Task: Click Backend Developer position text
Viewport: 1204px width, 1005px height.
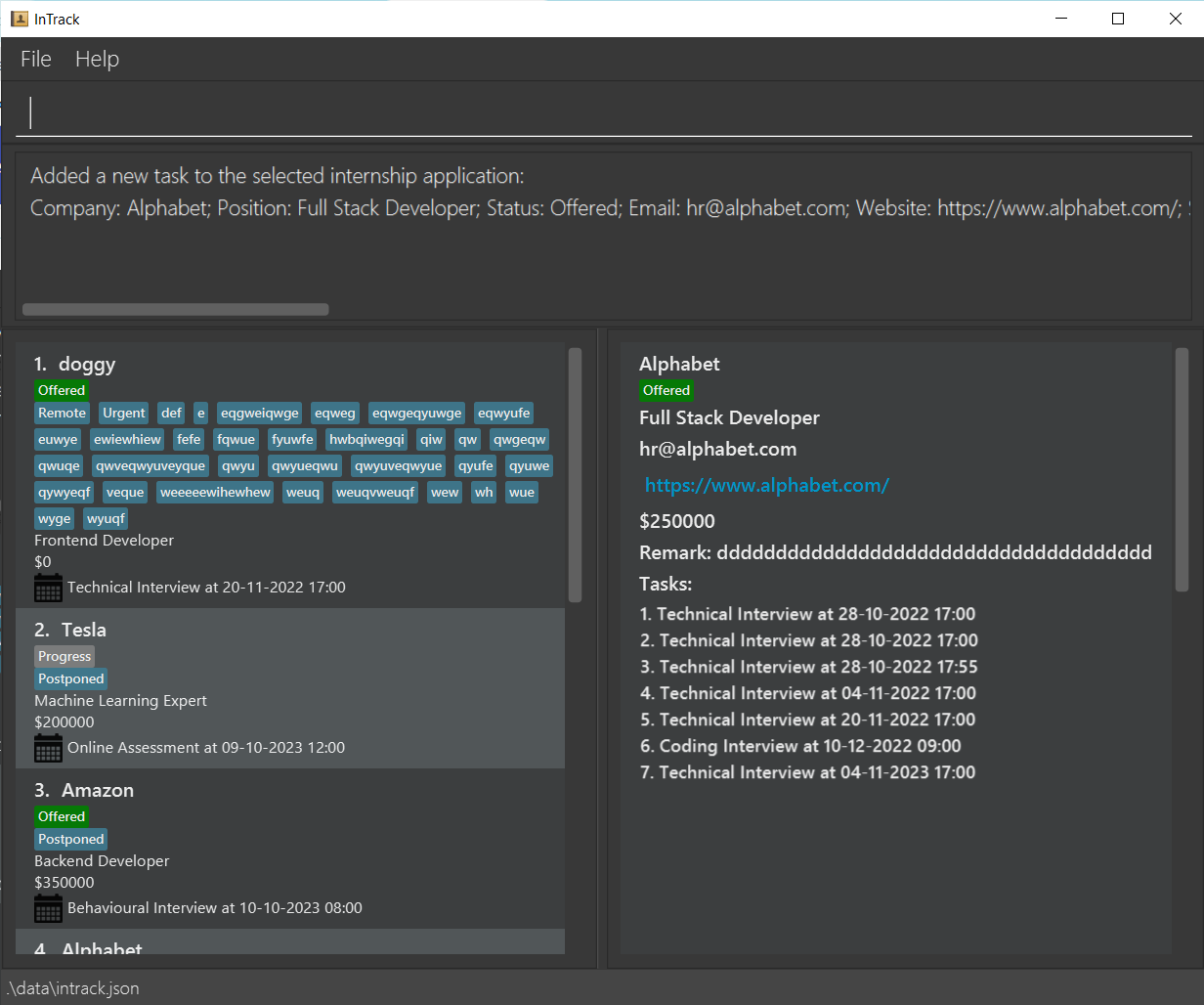Action: click(102, 861)
